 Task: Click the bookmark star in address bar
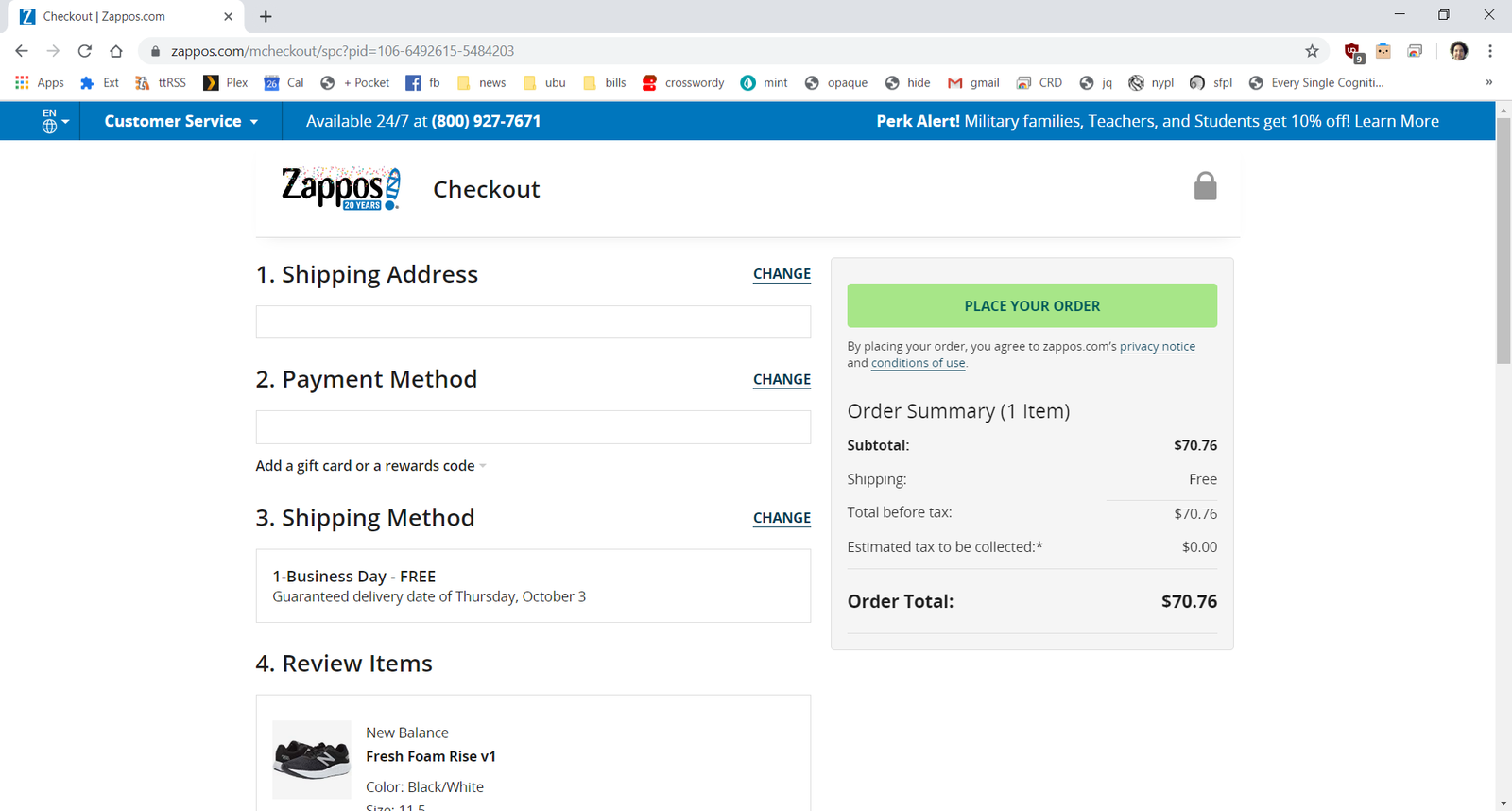(1312, 51)
